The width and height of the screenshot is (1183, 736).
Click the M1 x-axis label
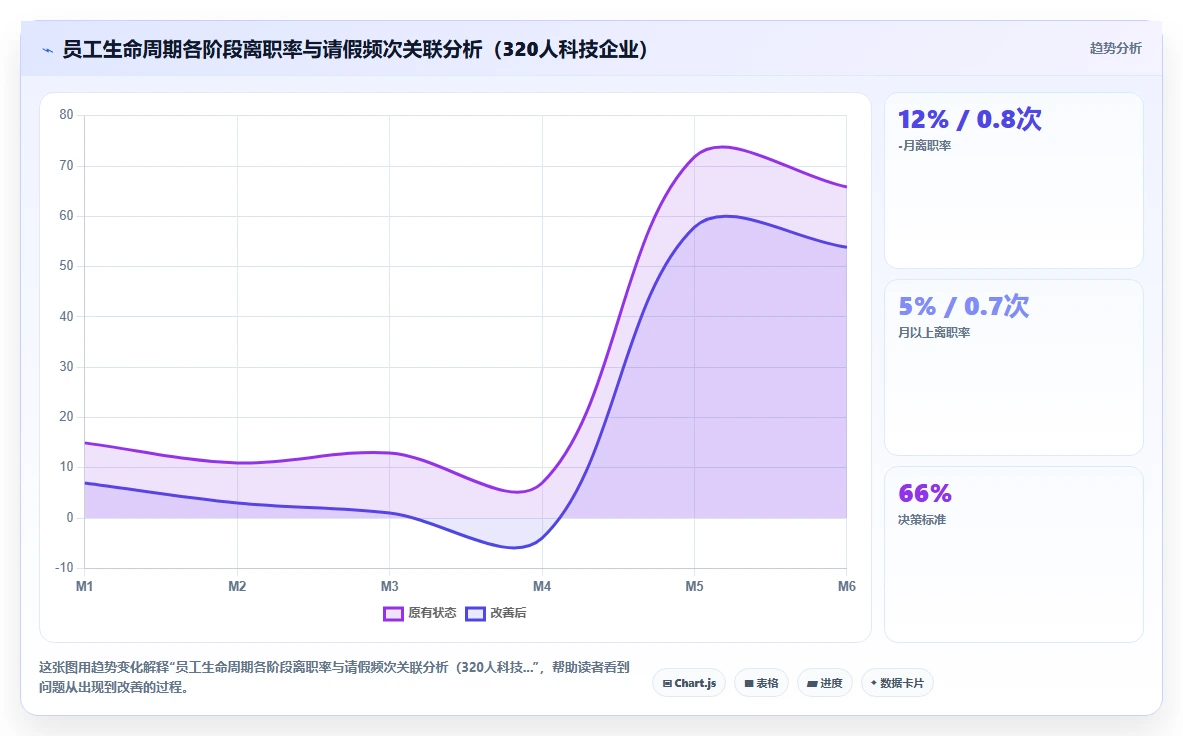[84, 586]
